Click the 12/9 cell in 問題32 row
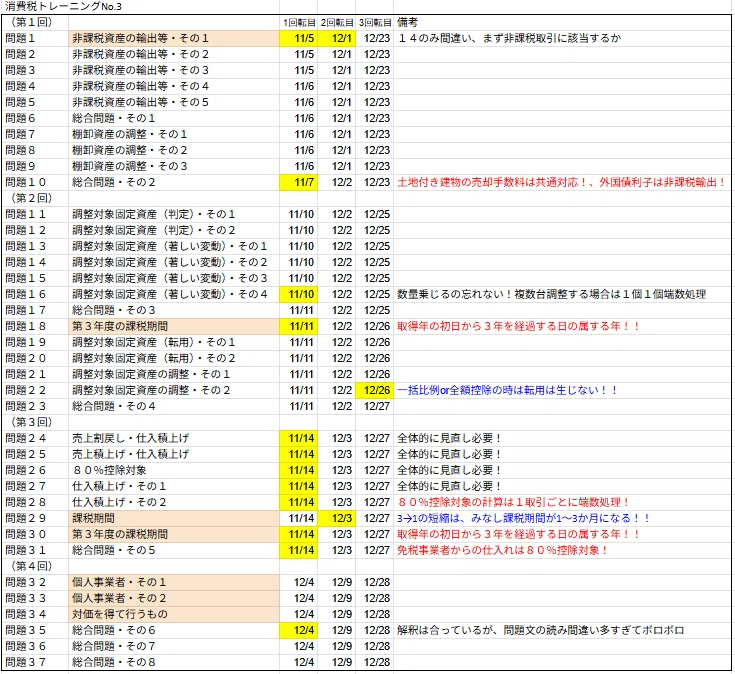735x674 pixels. click(x=337, y=582)
